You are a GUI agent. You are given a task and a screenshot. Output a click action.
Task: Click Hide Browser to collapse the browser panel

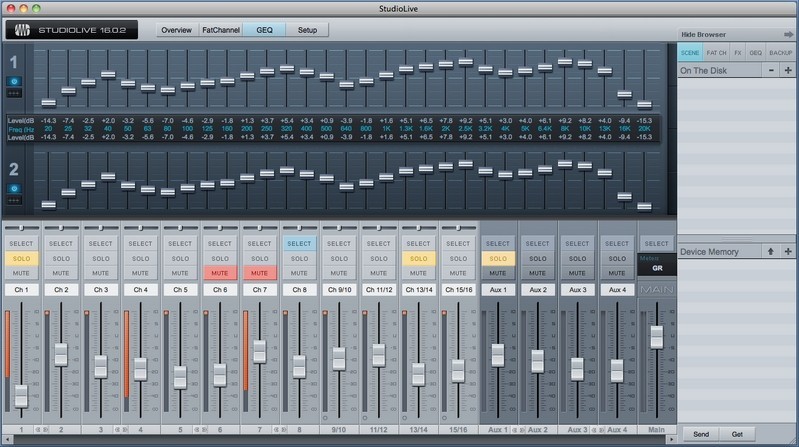coord(704,34)
